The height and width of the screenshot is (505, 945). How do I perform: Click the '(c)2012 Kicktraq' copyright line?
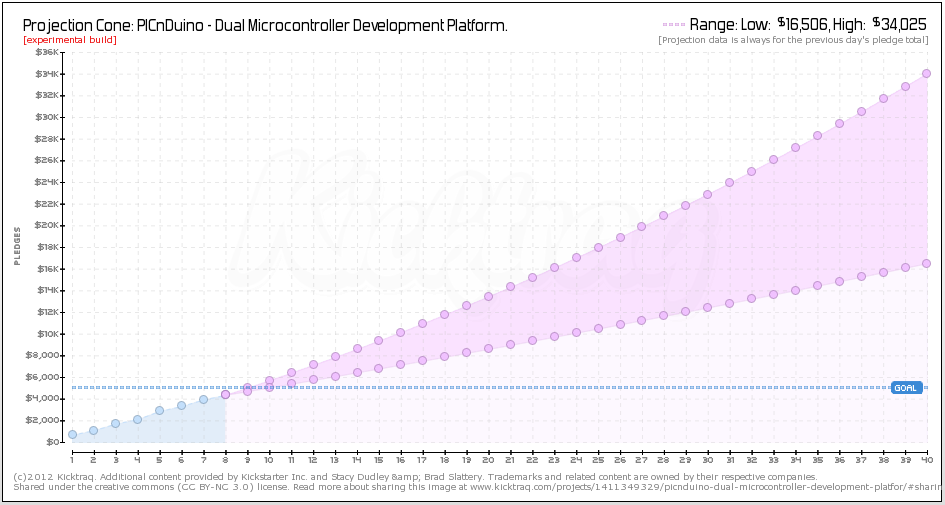(x=416, y=477)
